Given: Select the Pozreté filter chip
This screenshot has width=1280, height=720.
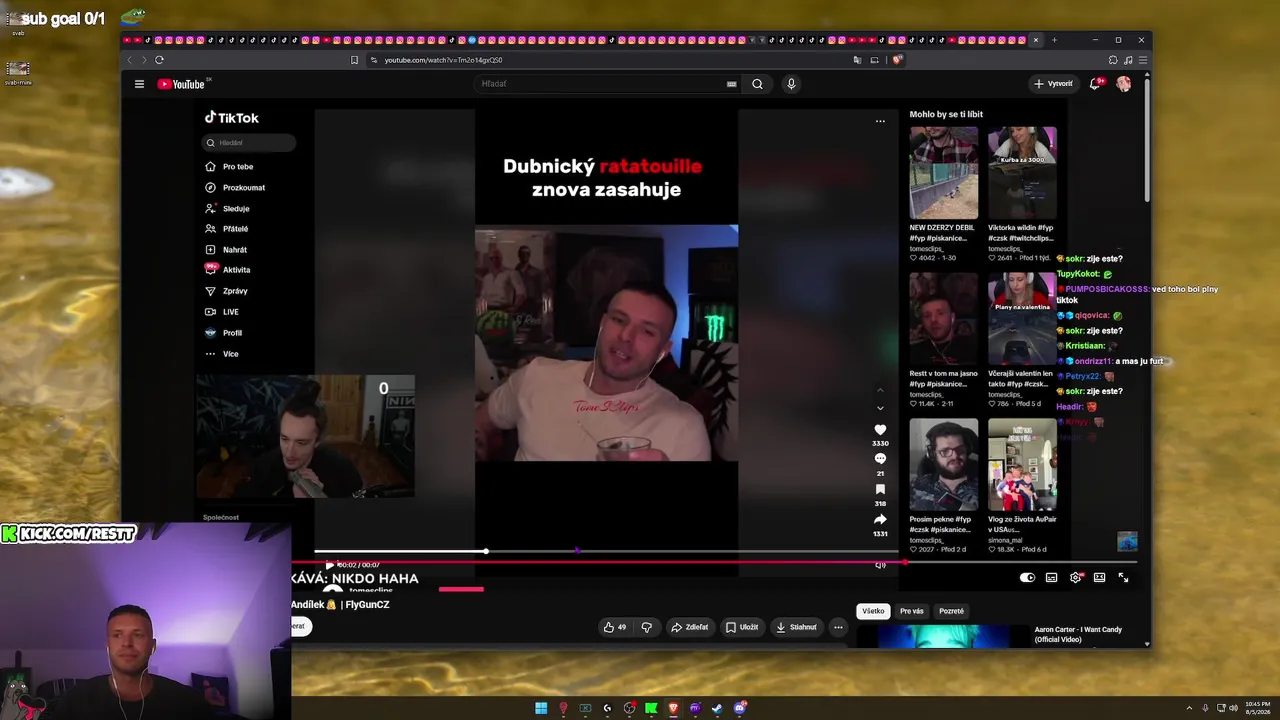Looking at the screenshot, I should click(952, 611).
